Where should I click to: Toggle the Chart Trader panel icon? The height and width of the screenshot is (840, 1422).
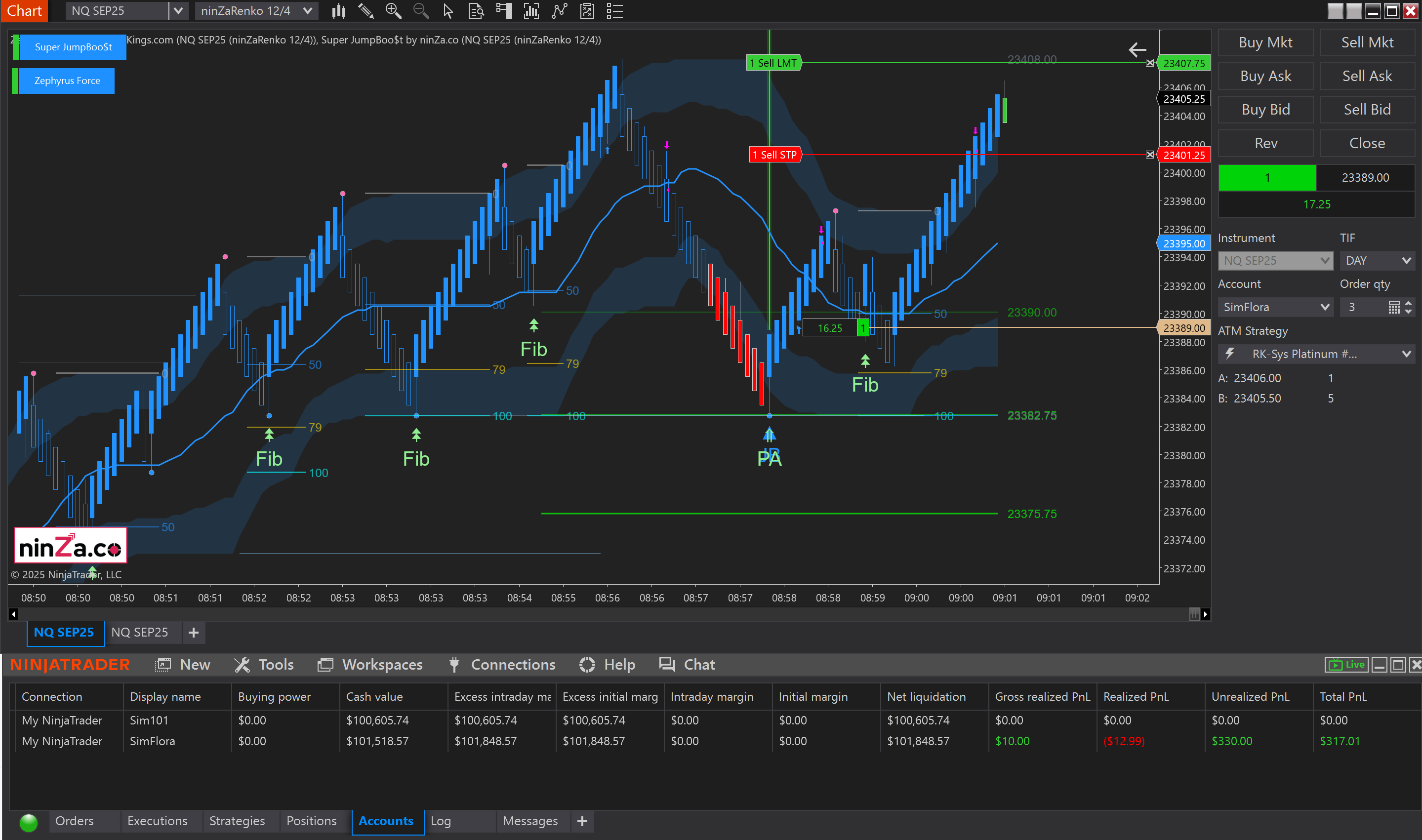[x=503, y=11]
